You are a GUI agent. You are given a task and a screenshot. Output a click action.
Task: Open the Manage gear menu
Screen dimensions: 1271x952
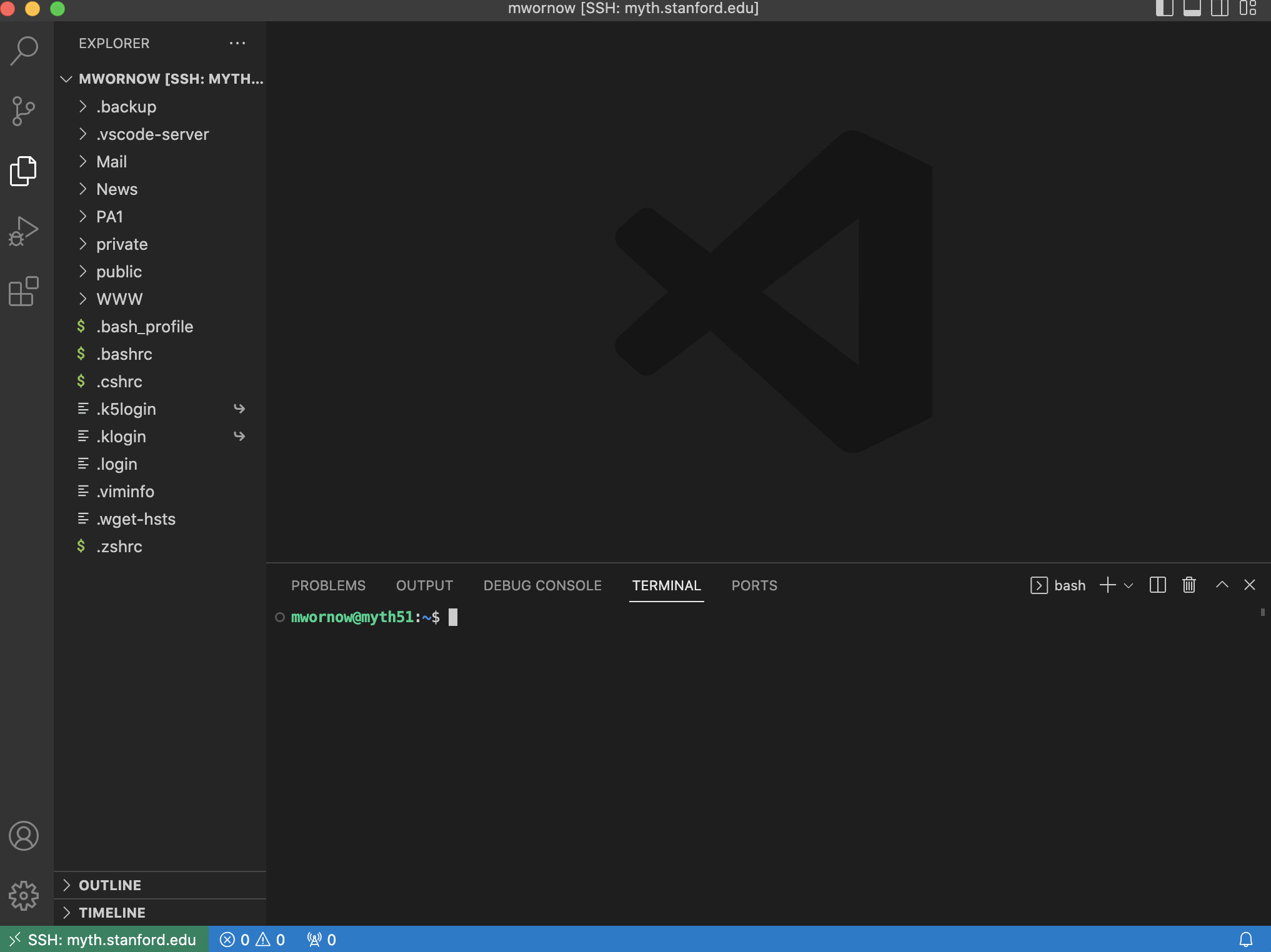pyautogui.click(x=24, y=896)
